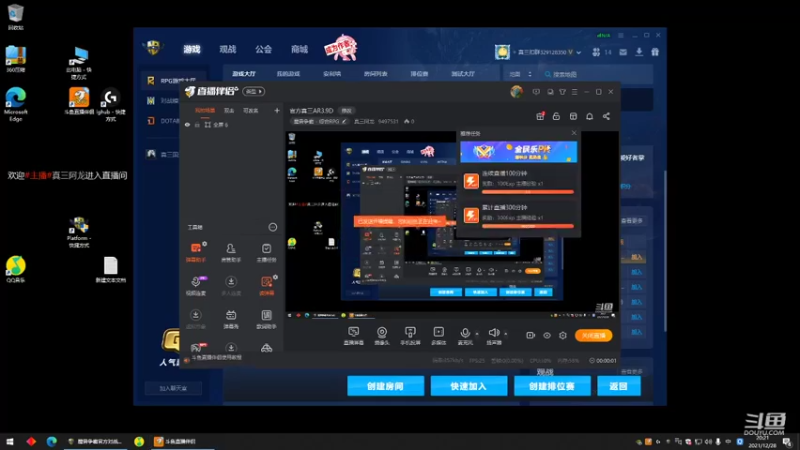This screenshot has height=450, width=800.
Task: Add a 多媒体 media source
Action: 438,336
